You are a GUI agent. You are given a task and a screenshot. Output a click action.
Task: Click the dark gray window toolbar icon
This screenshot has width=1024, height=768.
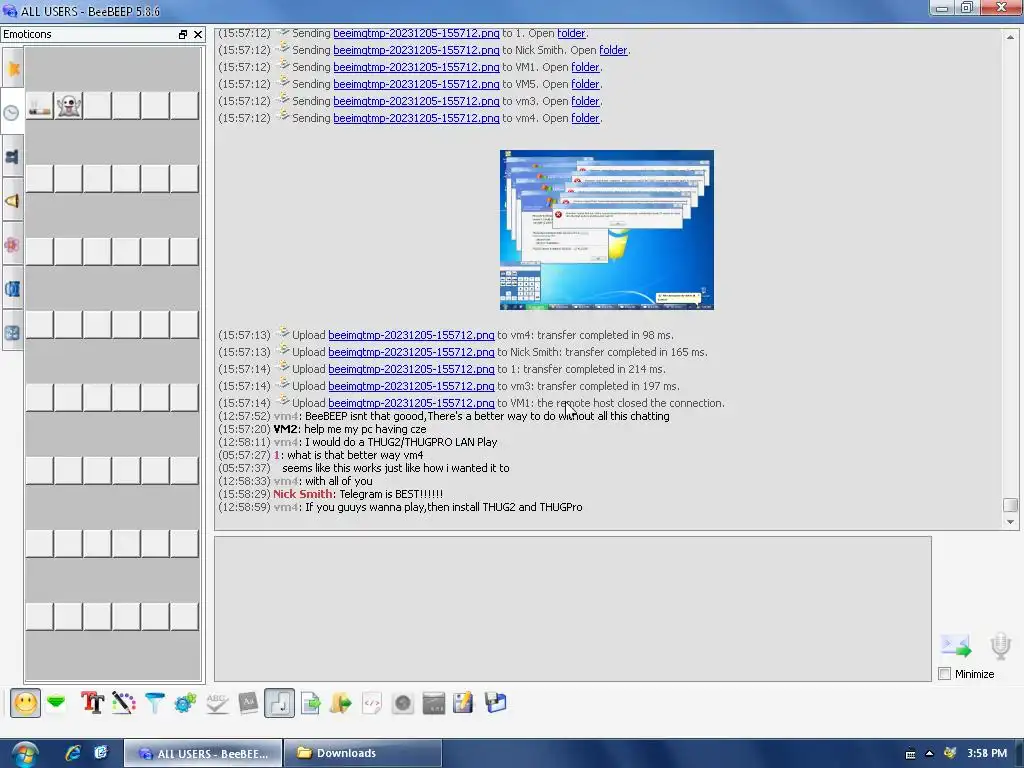pyautogui.click(x=434, y=703)
